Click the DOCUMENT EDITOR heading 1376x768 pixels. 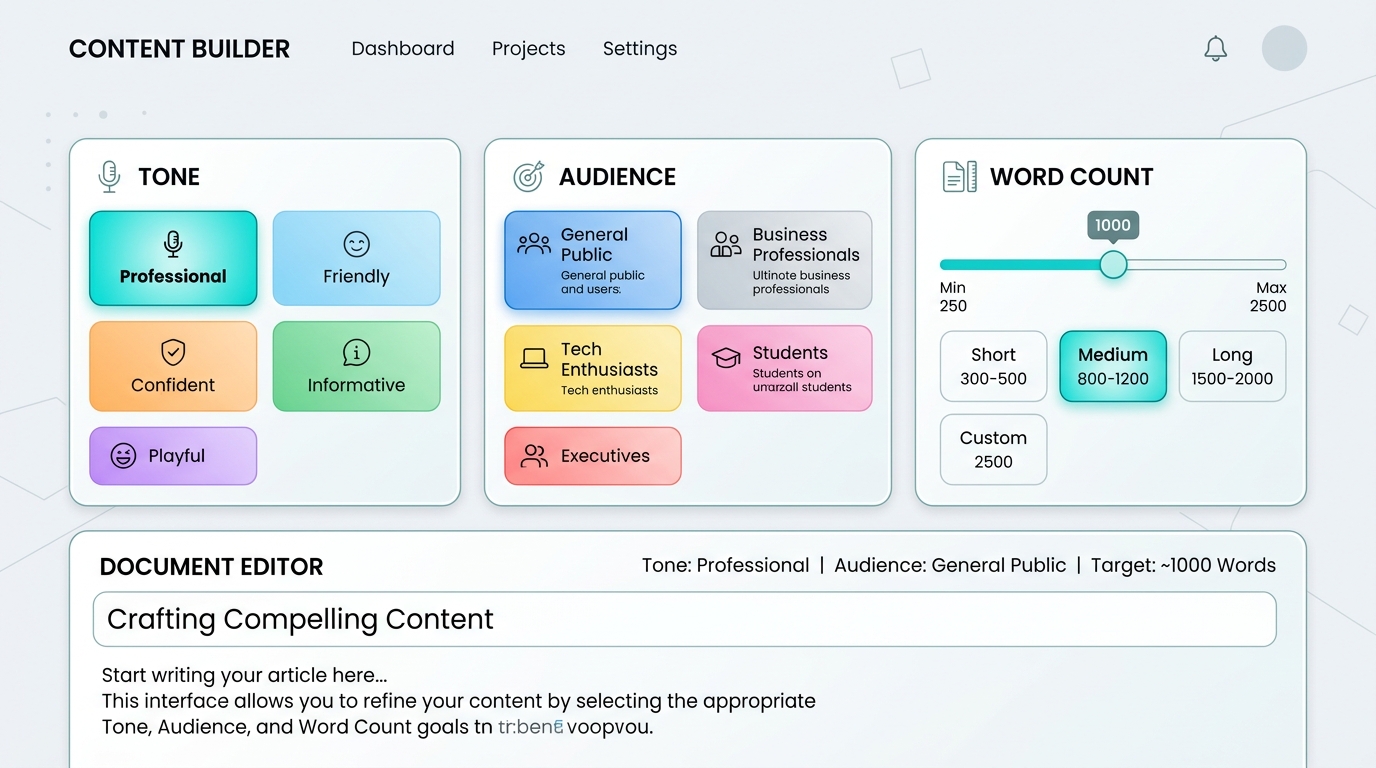click(x=211, y=567)
